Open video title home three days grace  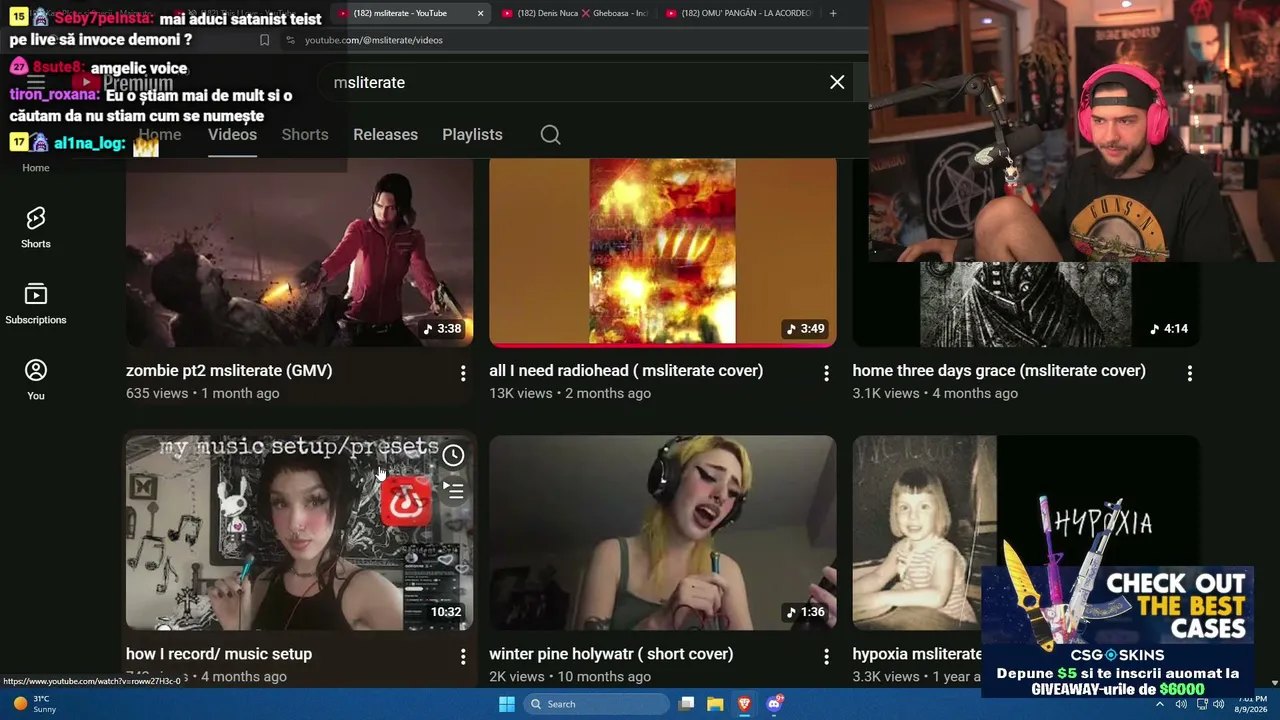[x=999, y=371]
